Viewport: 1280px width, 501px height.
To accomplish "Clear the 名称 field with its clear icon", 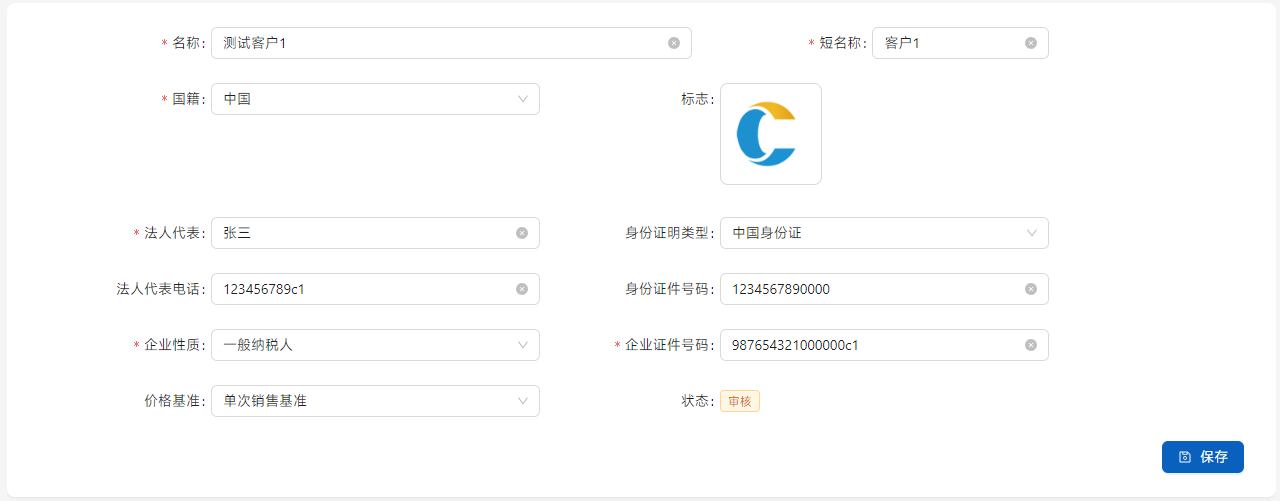I will tap(674, 43).
